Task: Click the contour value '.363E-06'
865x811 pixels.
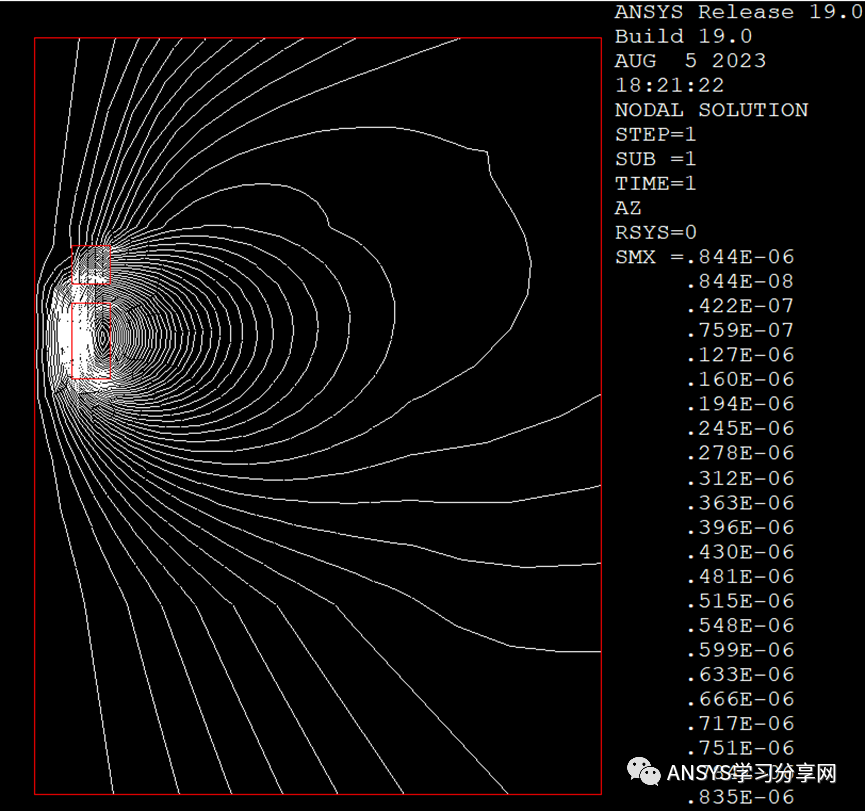Action: click(740, 503)
